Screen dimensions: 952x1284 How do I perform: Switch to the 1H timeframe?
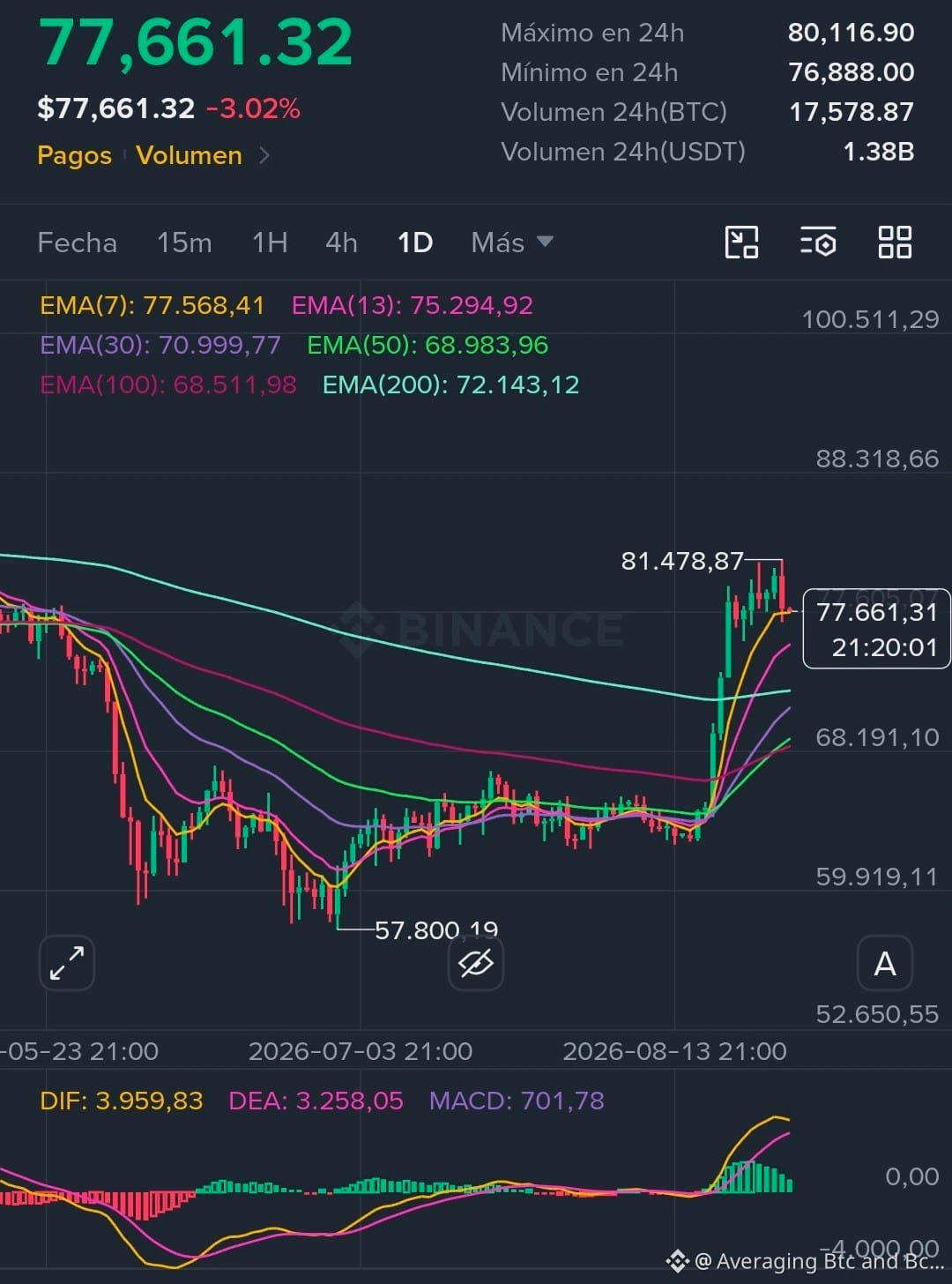[270, 243]
